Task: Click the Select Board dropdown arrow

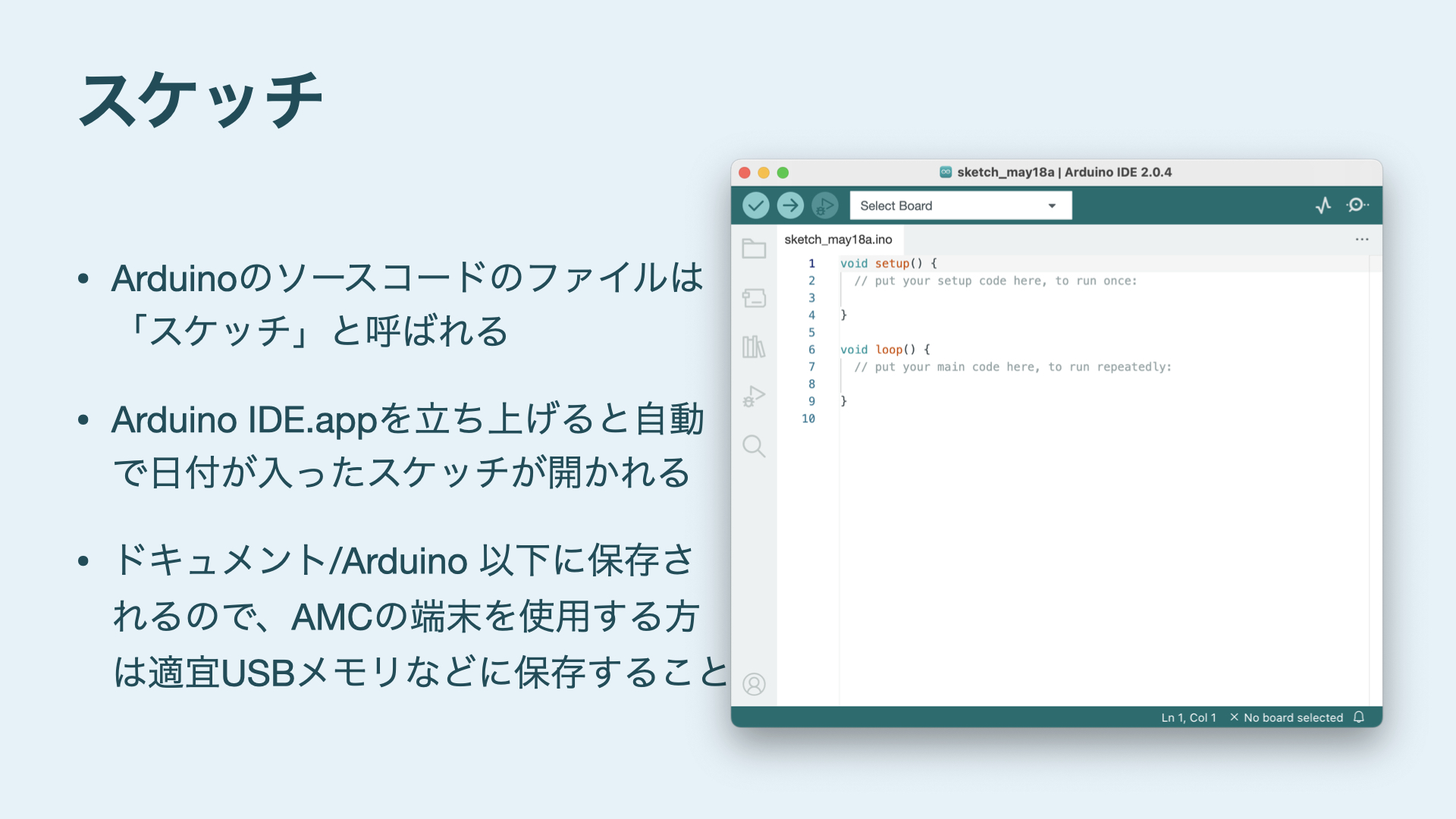Action: pos(1052,206)
